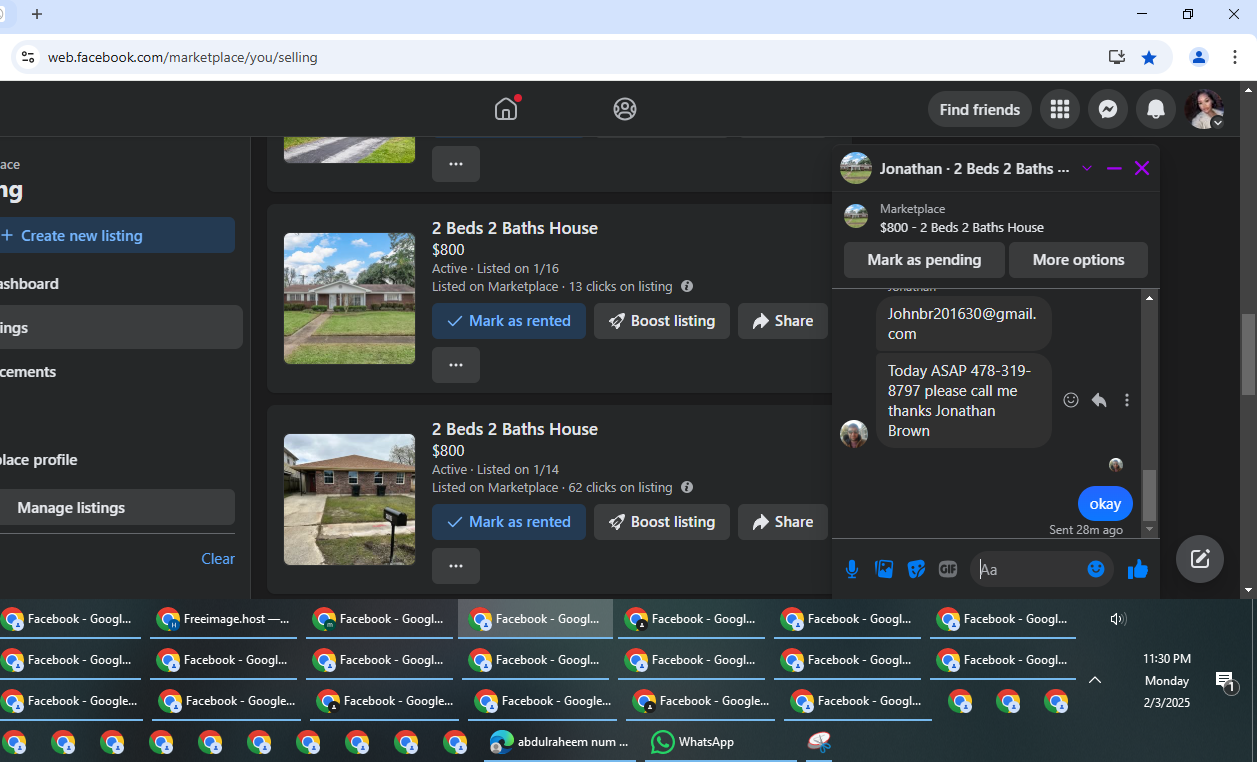Open Facebook Home icon in top bar
This screenshot has height=762, width=1257.
point(506,109)
